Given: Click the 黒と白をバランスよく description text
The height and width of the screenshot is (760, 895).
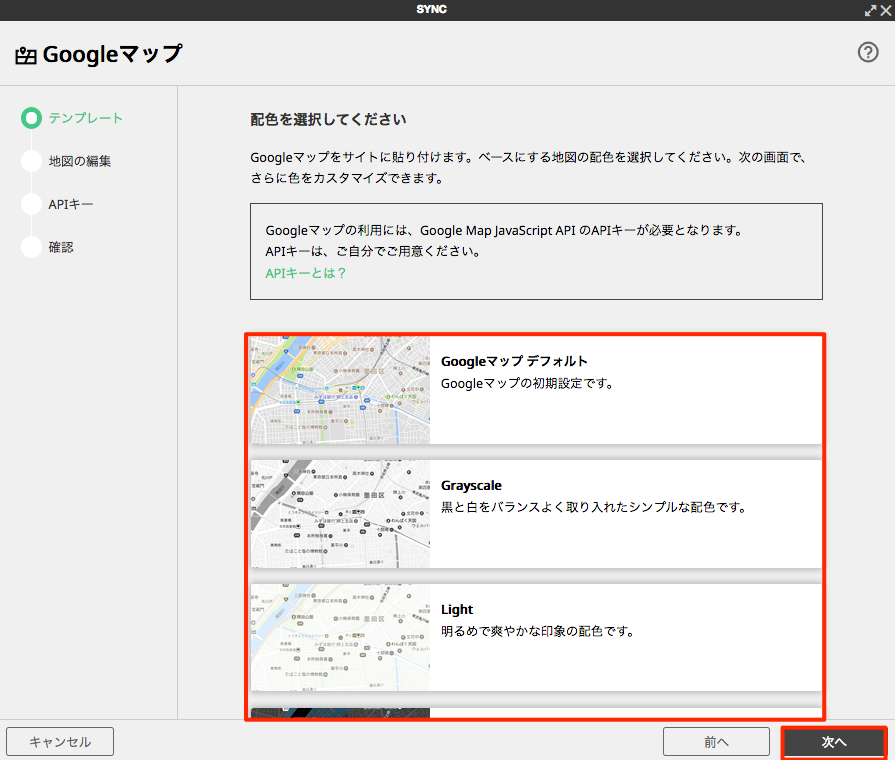Looking at the screenshot, I should coord(594,507).
